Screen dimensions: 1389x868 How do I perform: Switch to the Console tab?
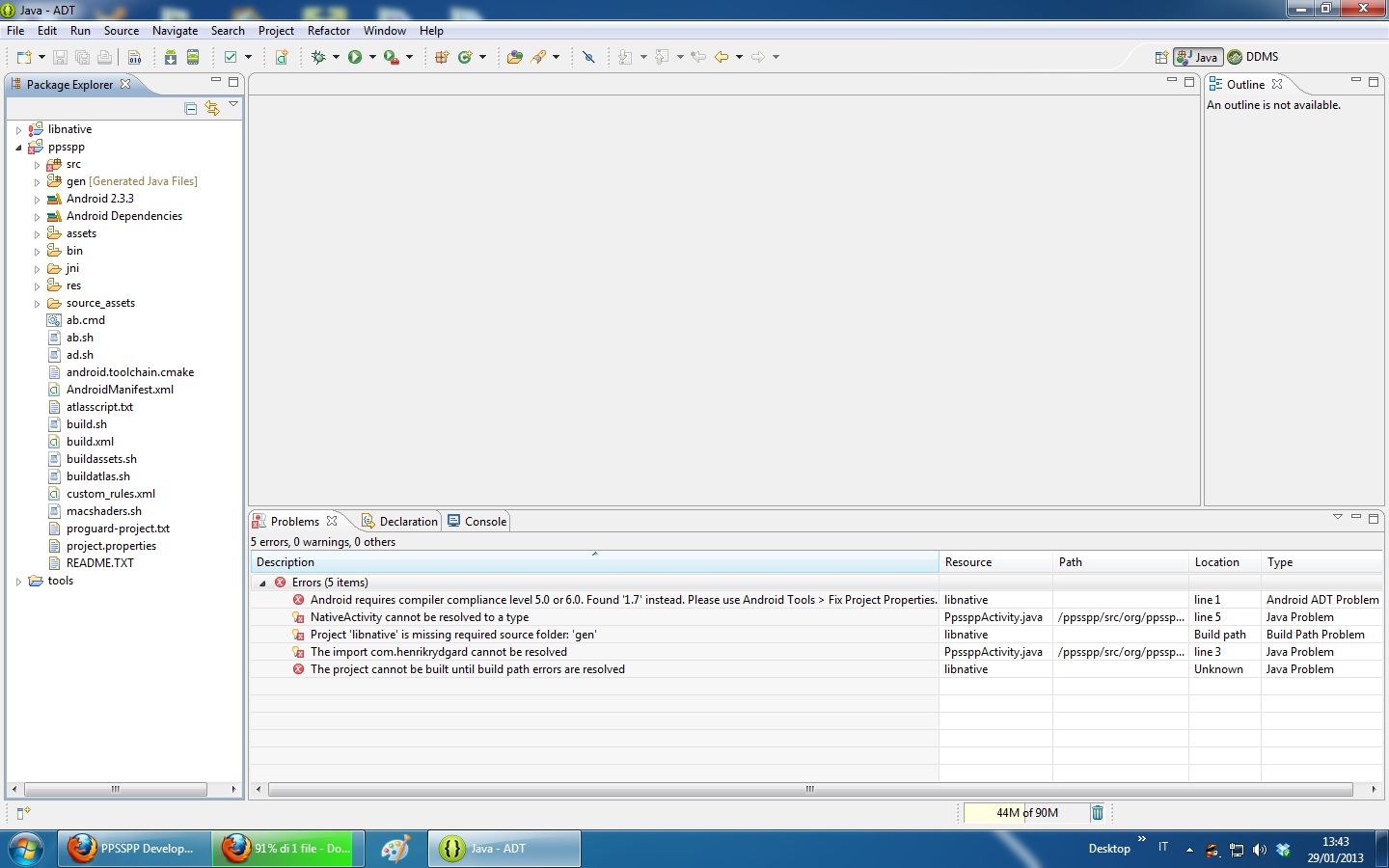click(477, 522)
